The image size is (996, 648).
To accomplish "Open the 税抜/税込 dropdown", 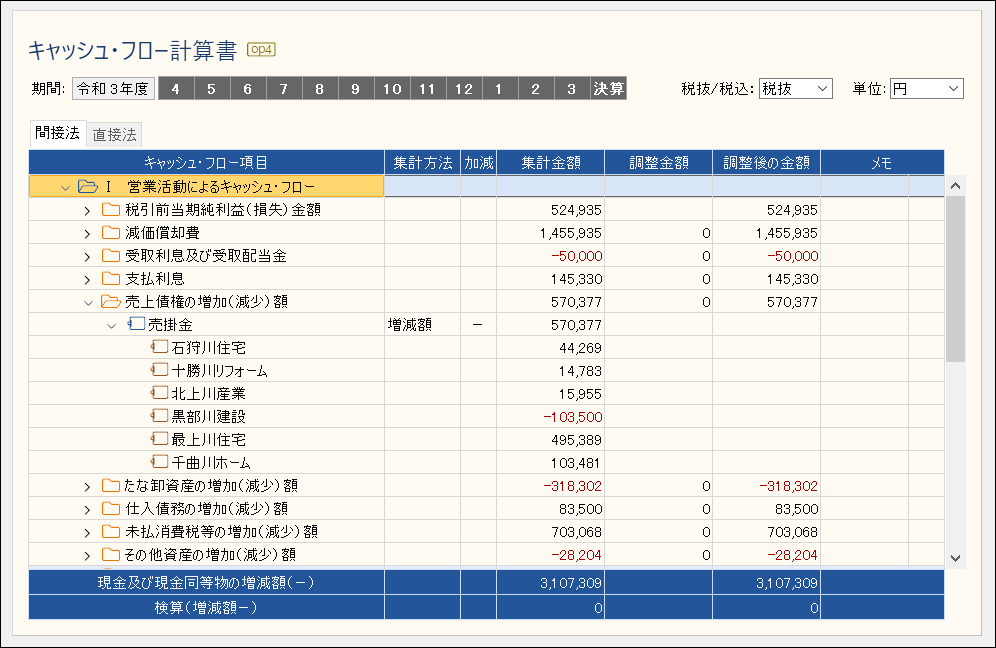I will (795, 89).
